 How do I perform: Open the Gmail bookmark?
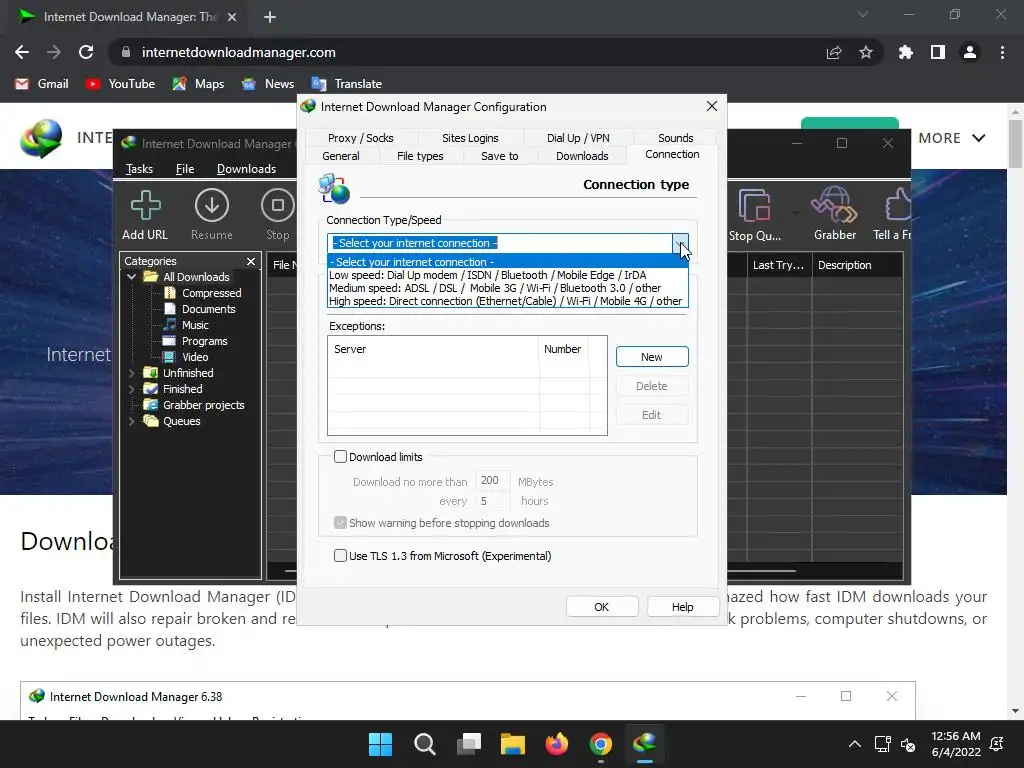click(x=42, y=84)
